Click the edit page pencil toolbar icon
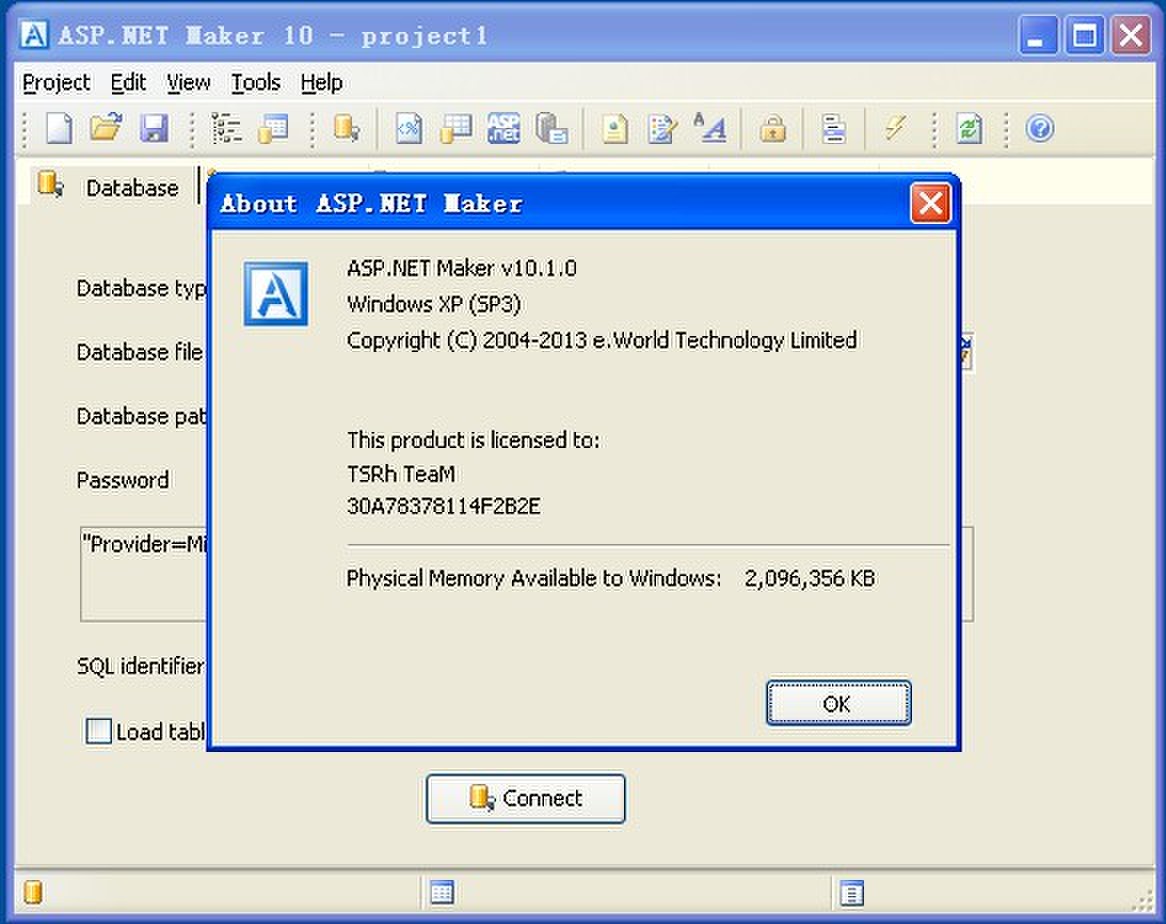 pos(662,128)
